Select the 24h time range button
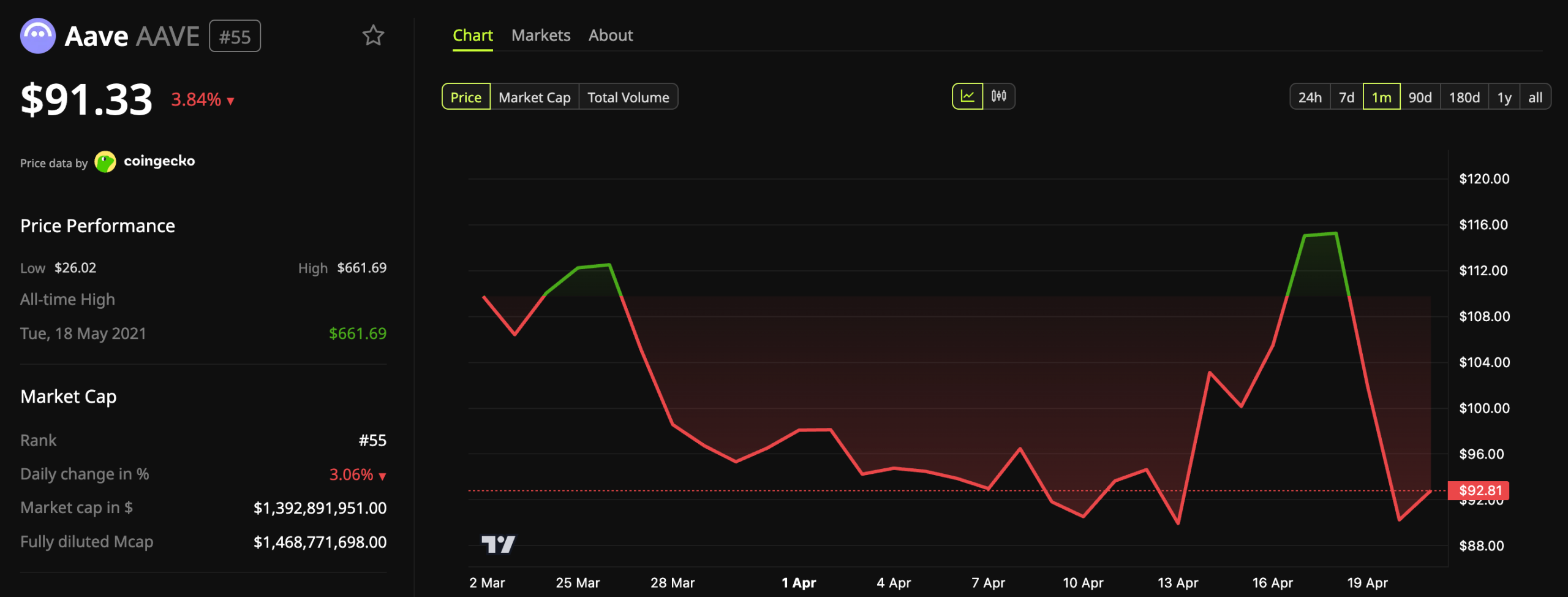This screenshot has width=1568, height=597. click(x=1310, y=96)
